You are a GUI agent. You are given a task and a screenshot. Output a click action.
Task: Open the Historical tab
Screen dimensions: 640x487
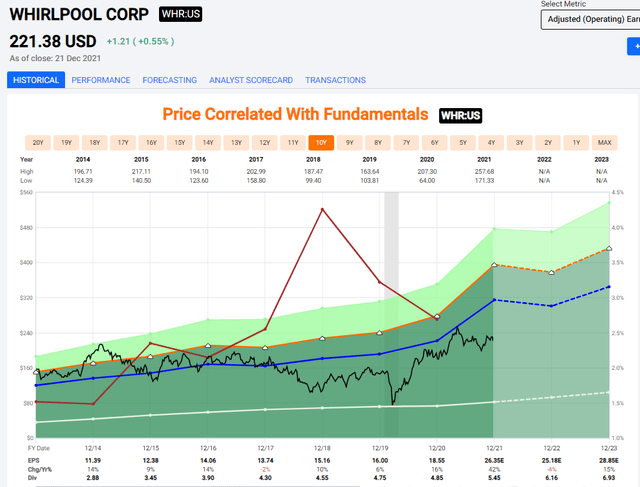[36, 80]
